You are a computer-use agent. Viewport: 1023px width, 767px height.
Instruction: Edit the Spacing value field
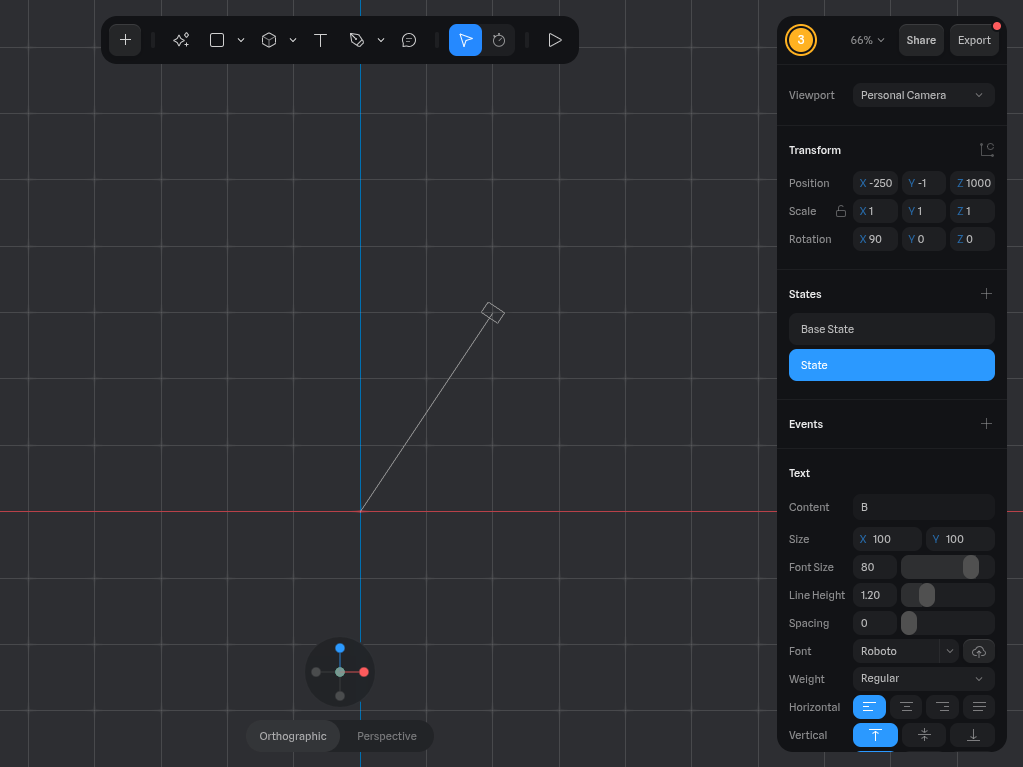tap(875, 624)
